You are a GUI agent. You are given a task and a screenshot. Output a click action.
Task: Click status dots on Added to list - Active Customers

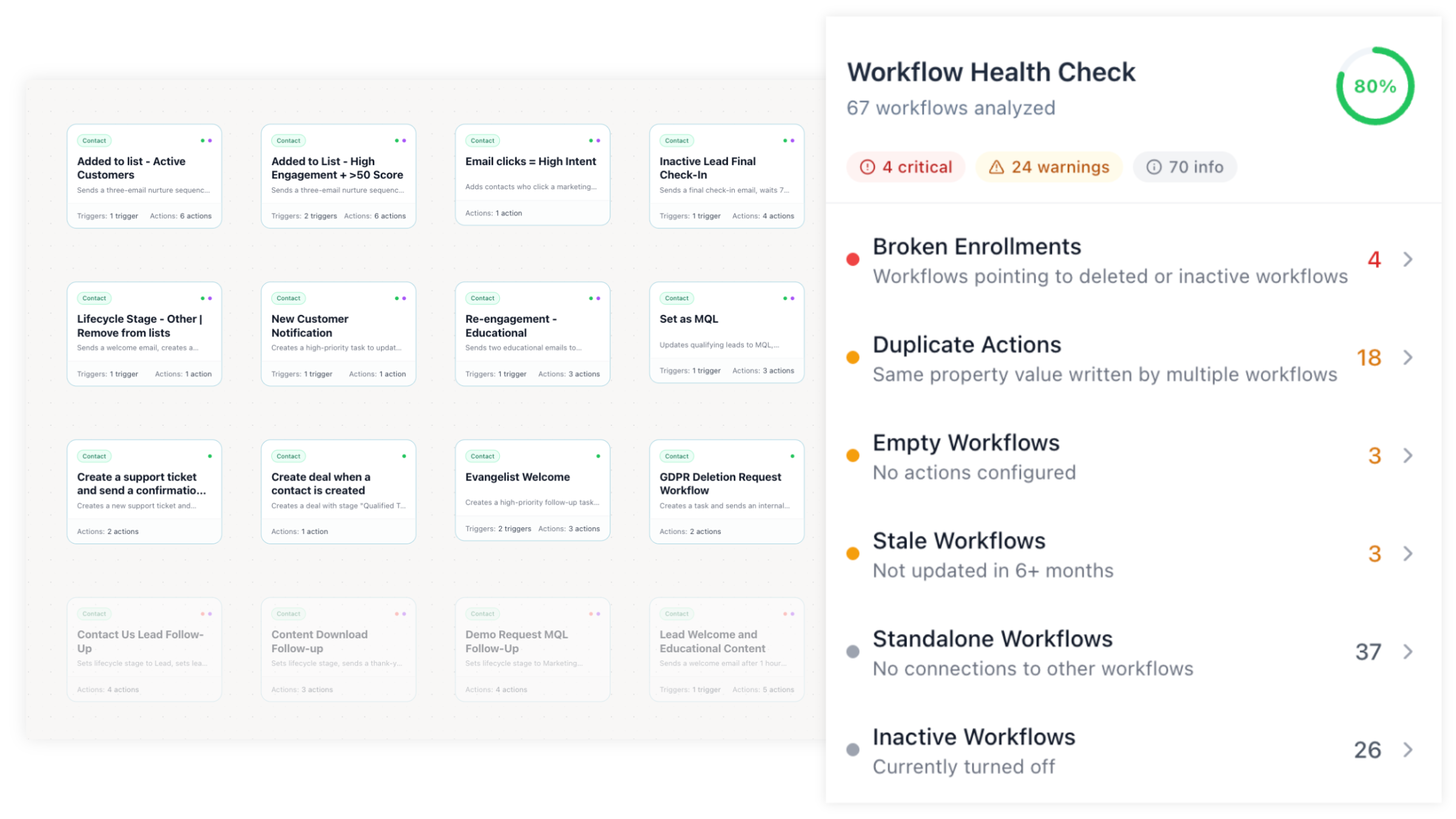coord(206,140)
